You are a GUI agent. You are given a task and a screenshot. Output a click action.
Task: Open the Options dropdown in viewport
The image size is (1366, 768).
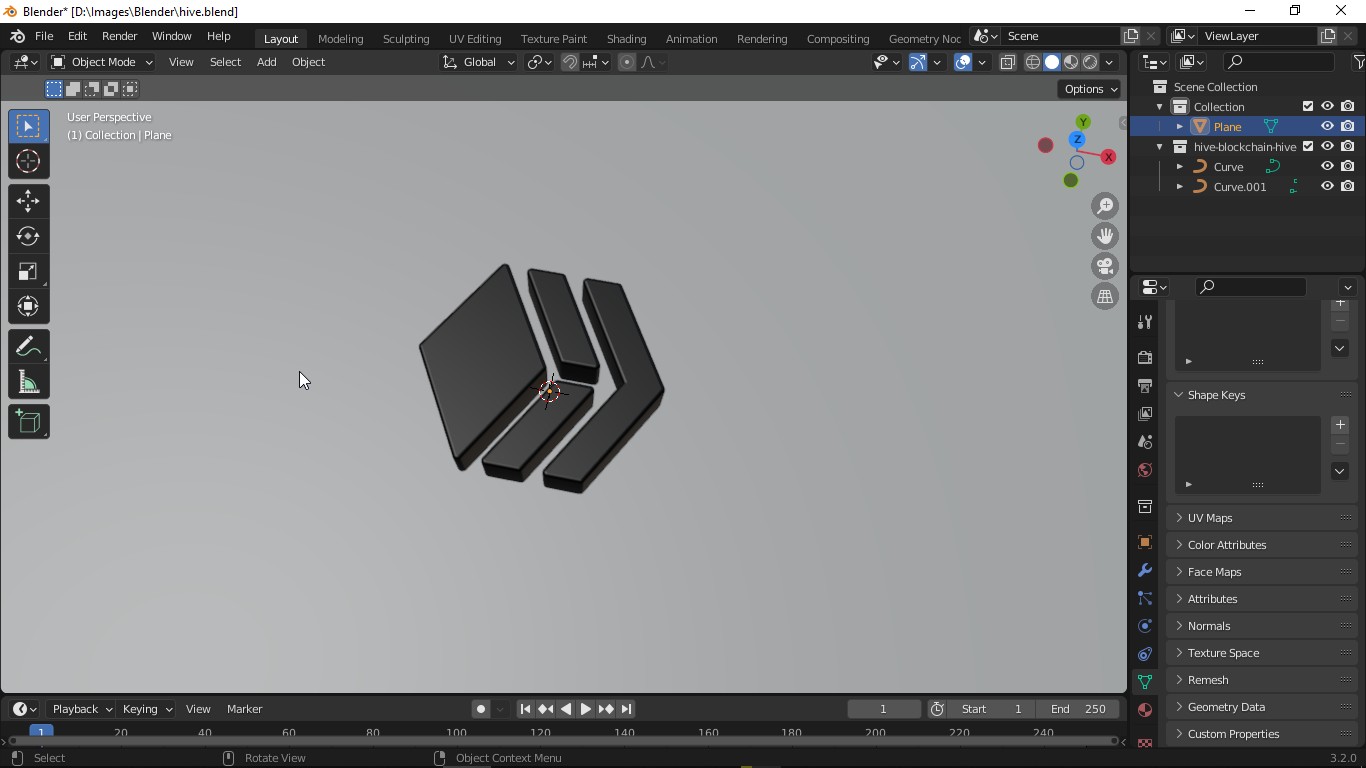click(1090, 89)
